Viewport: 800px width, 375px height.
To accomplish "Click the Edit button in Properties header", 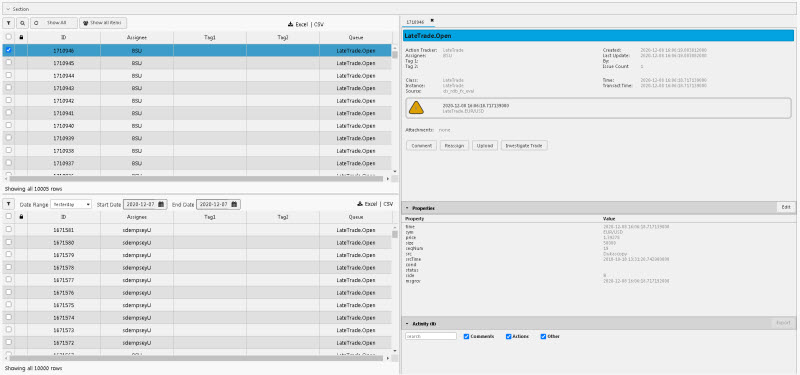I will coord(786,207).
